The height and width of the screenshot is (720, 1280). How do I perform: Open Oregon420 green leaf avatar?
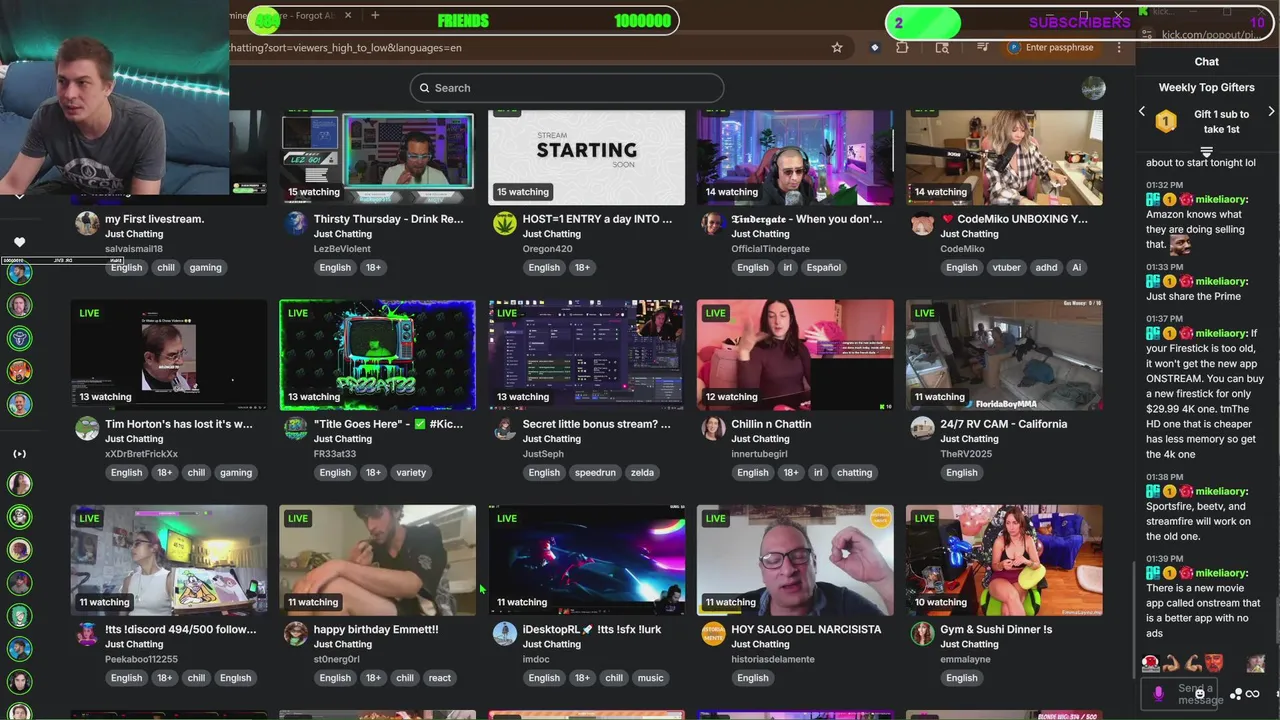coord(505,223)
